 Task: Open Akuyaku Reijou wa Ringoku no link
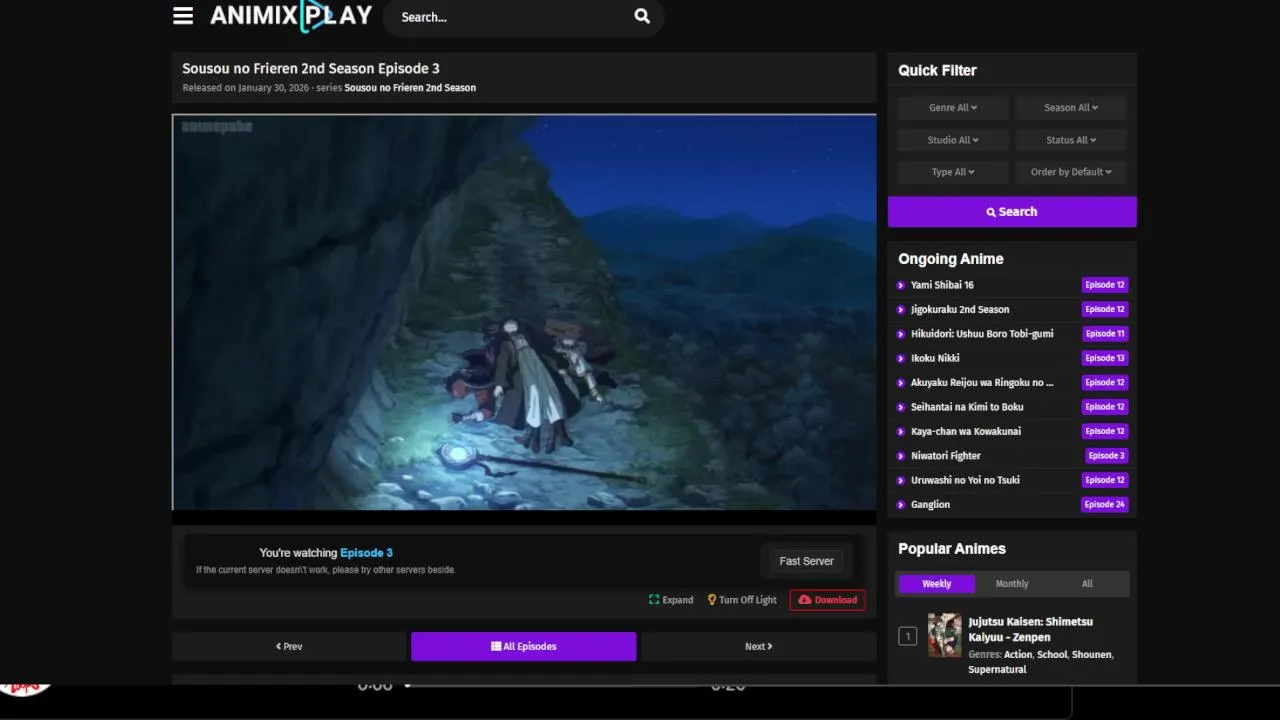(x=982, y=382)
